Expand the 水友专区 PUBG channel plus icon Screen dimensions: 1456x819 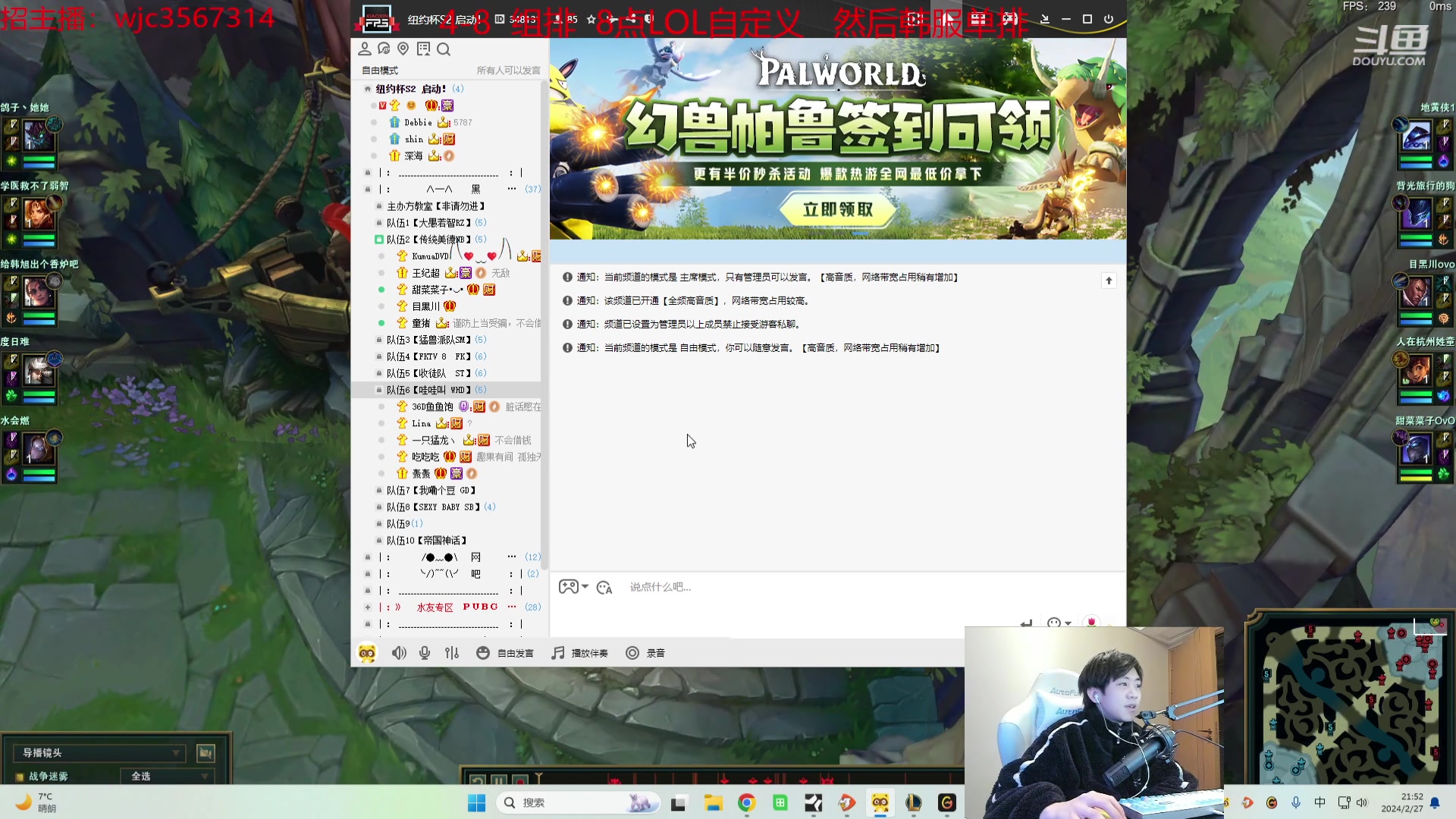(x=368, y=607)
